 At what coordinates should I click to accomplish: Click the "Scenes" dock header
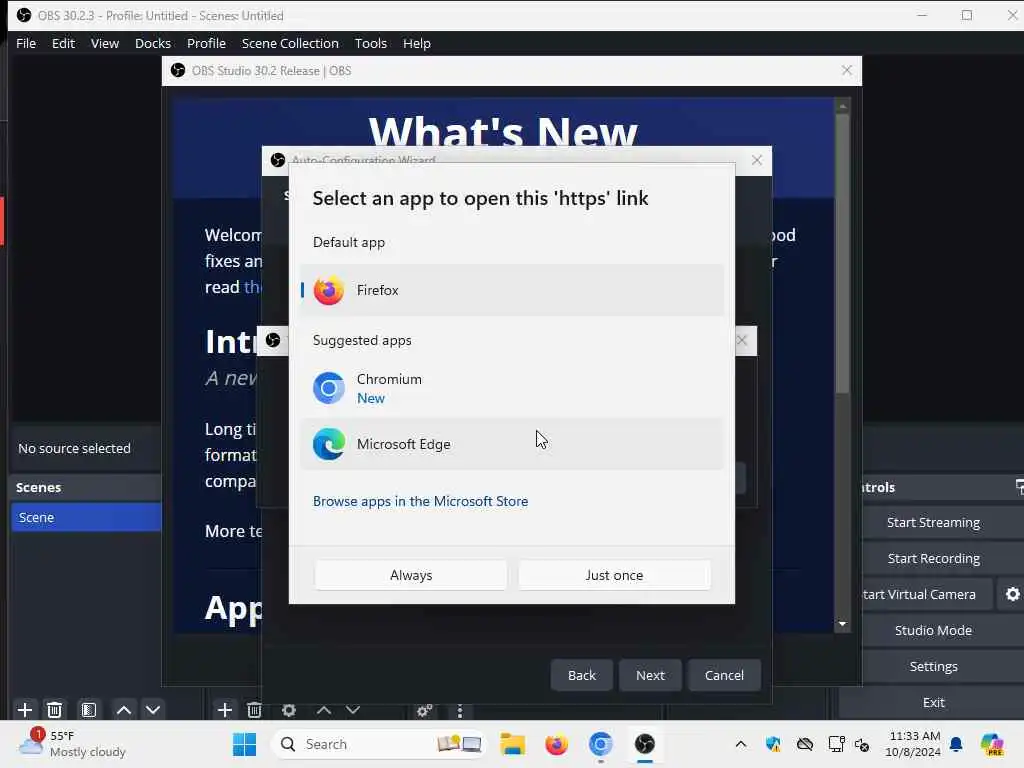(x=39, y=487)
